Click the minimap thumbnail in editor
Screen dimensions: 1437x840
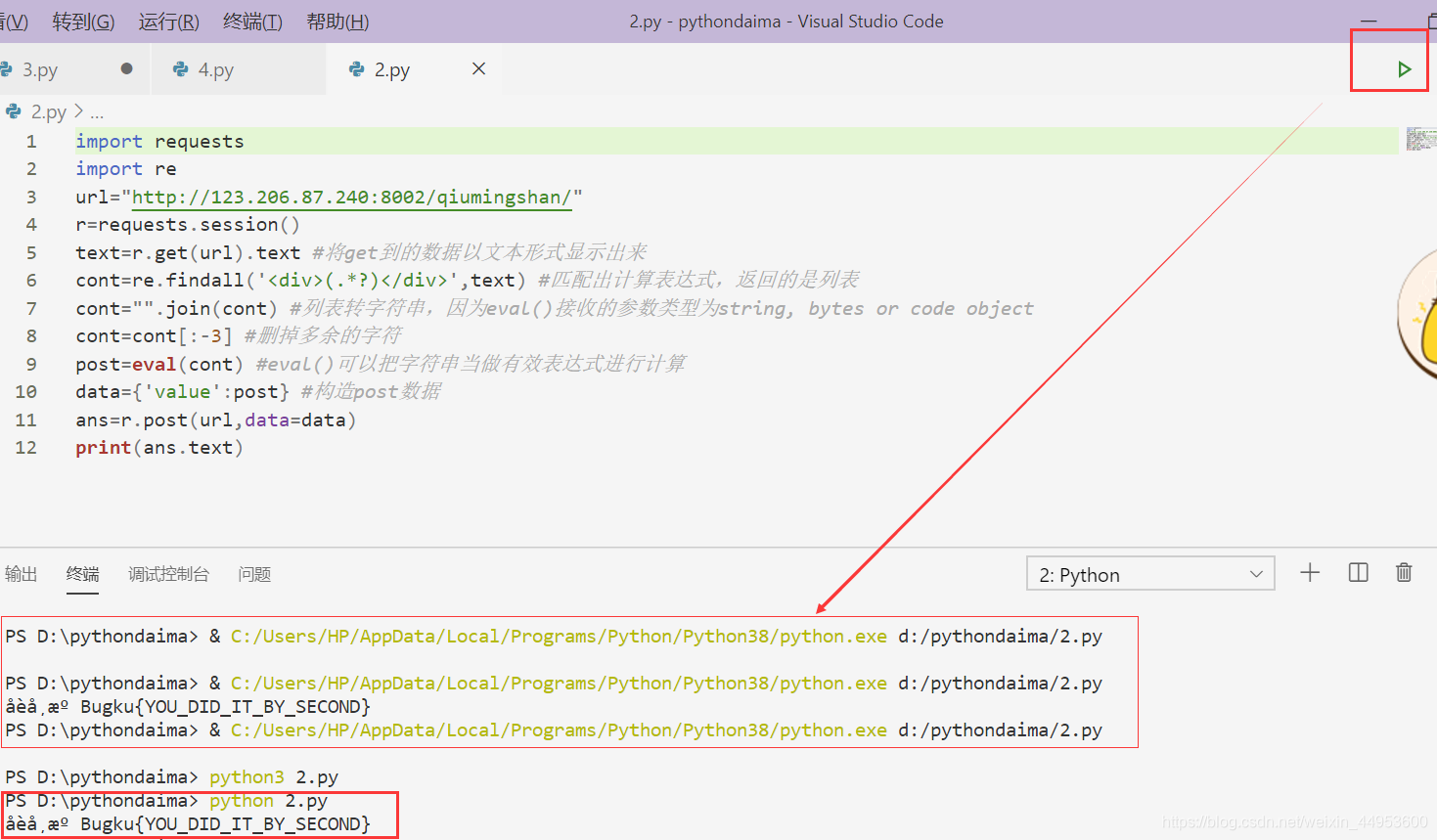click(1420, 139)
